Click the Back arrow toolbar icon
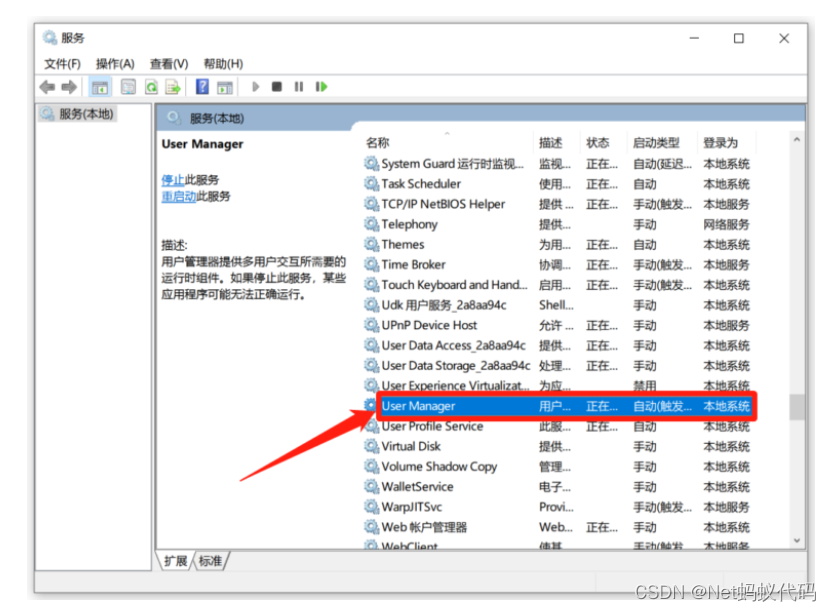Viewport: 831px width, 612px height. coord(47,86)
